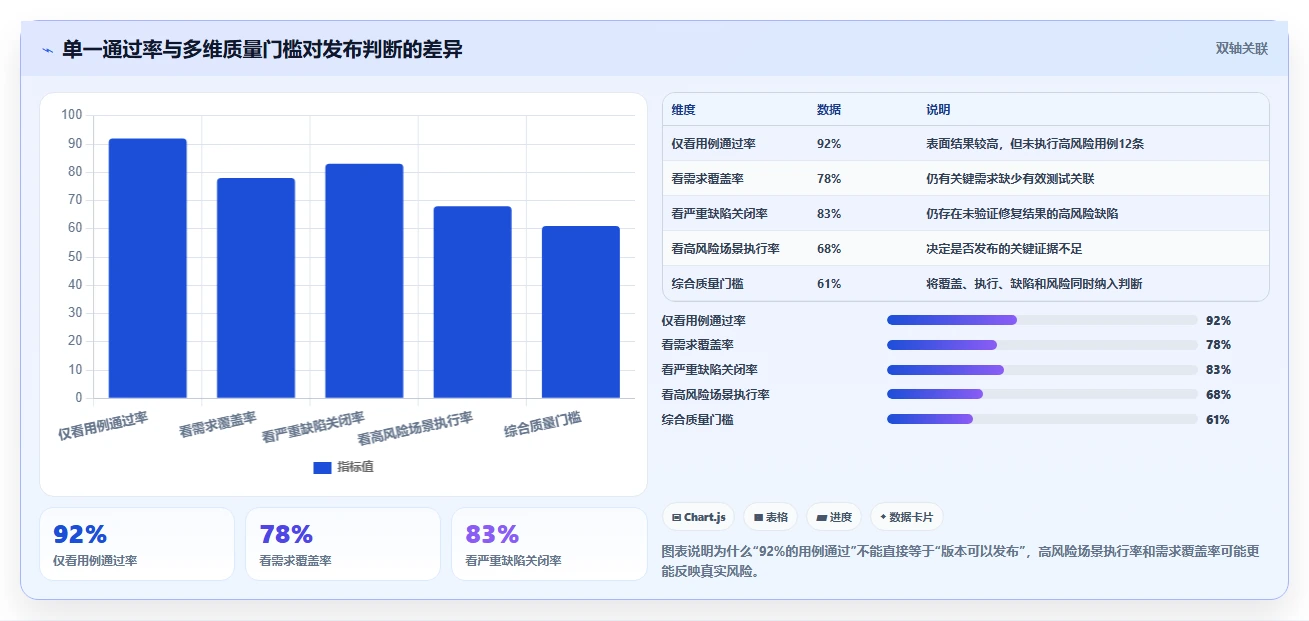This screenshot has height=621, width=1309.
Task: Click the 92% value in the table
Action: point(829,144)
